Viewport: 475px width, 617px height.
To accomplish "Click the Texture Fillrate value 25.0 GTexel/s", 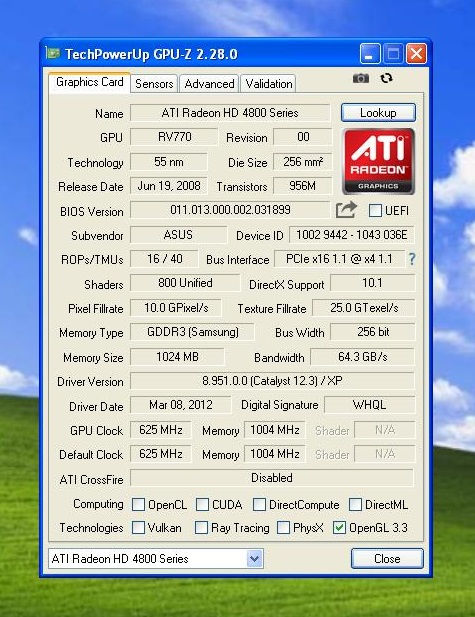I will pyautogui.click(x=364, y=308).
